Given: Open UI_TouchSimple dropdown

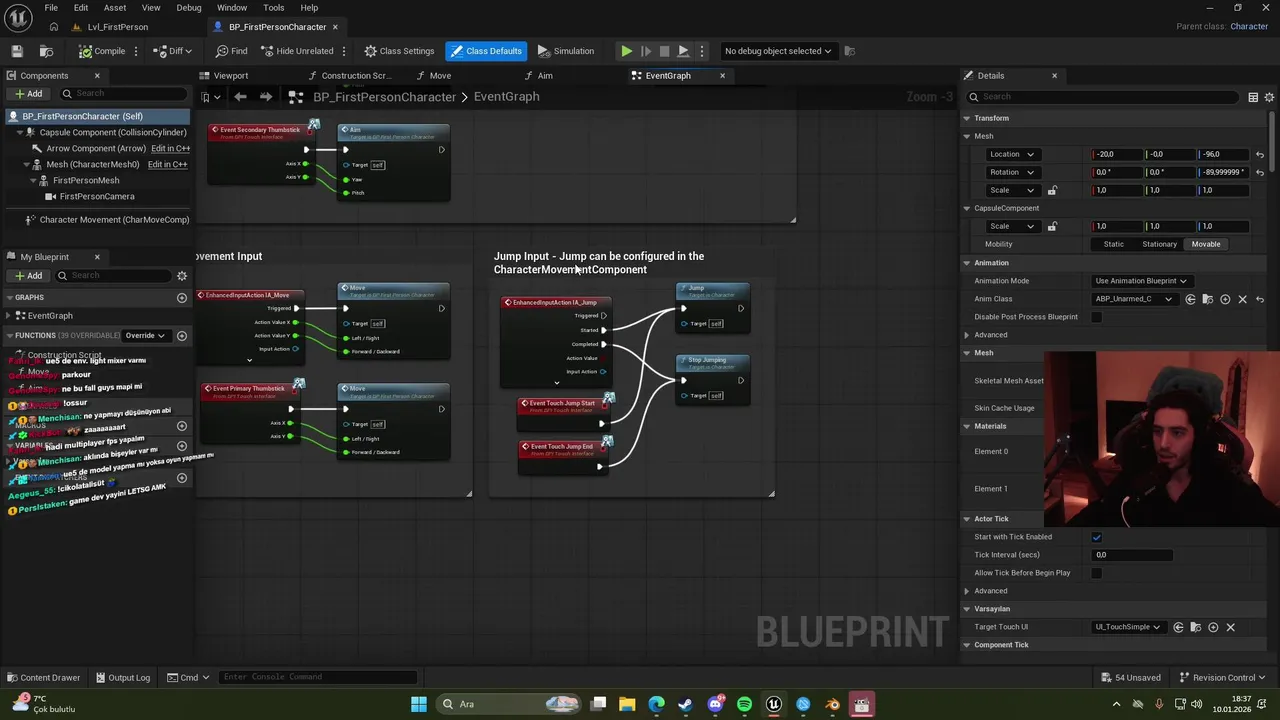Looking at the screenshot, I should [1128, 627].
